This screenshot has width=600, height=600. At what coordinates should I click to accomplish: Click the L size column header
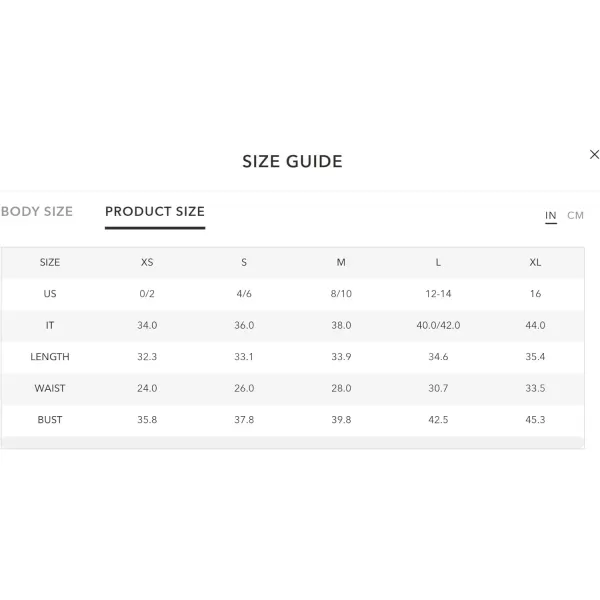(438, 262)
